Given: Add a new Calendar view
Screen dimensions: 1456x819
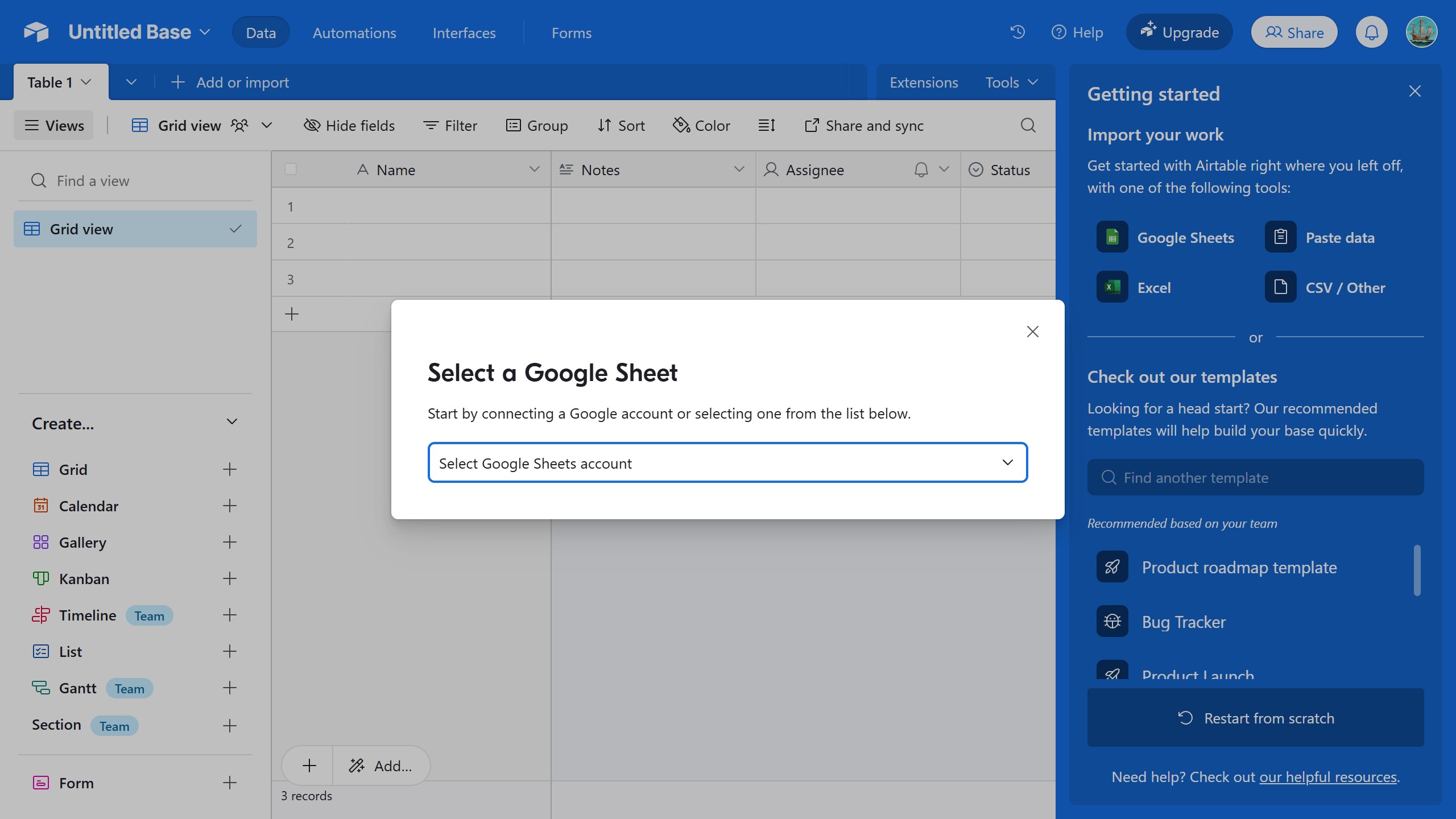Looking at the screenshot, I should click(229, 506).
